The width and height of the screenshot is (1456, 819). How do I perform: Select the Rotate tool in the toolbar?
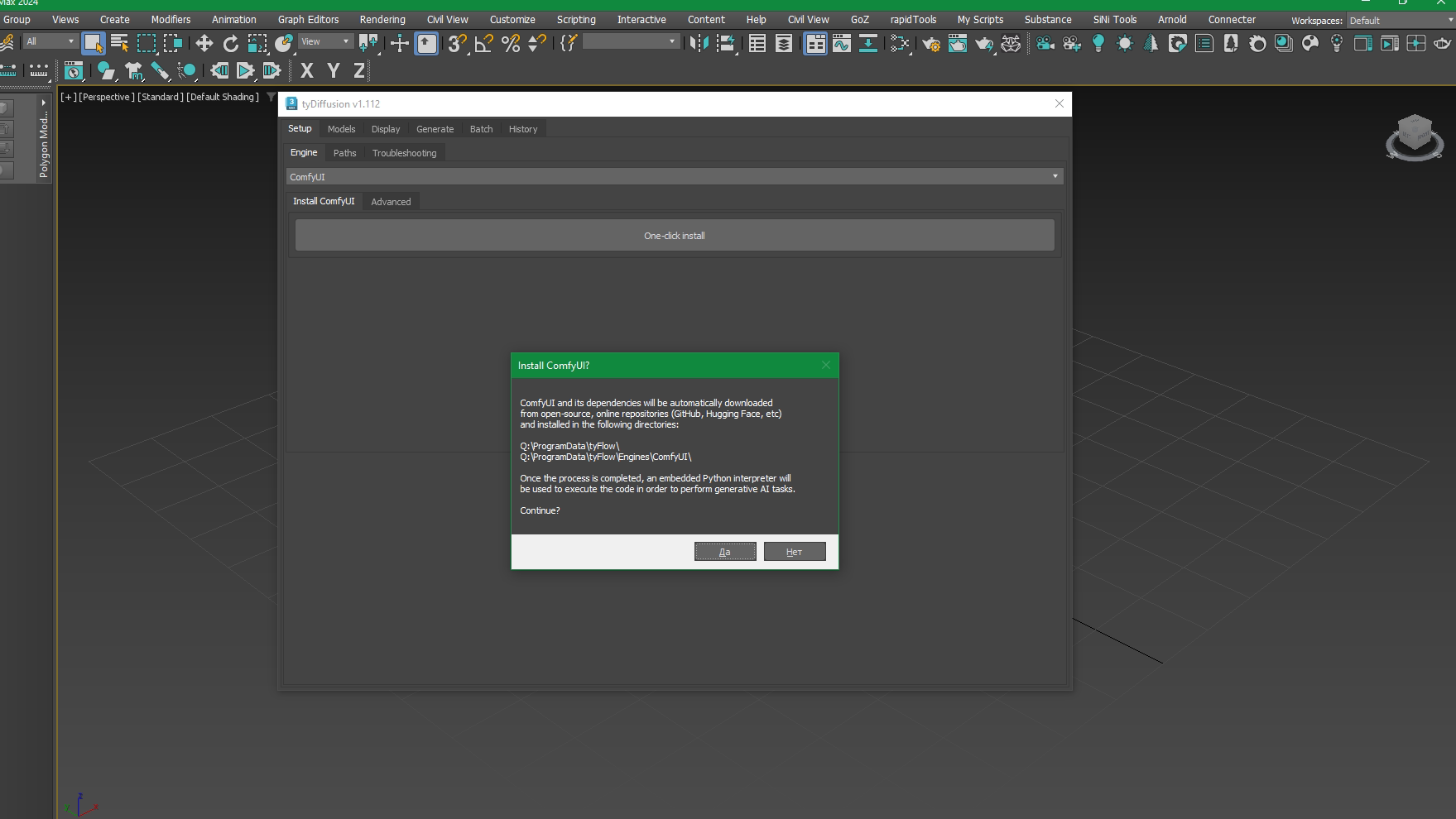pos(231,43)
